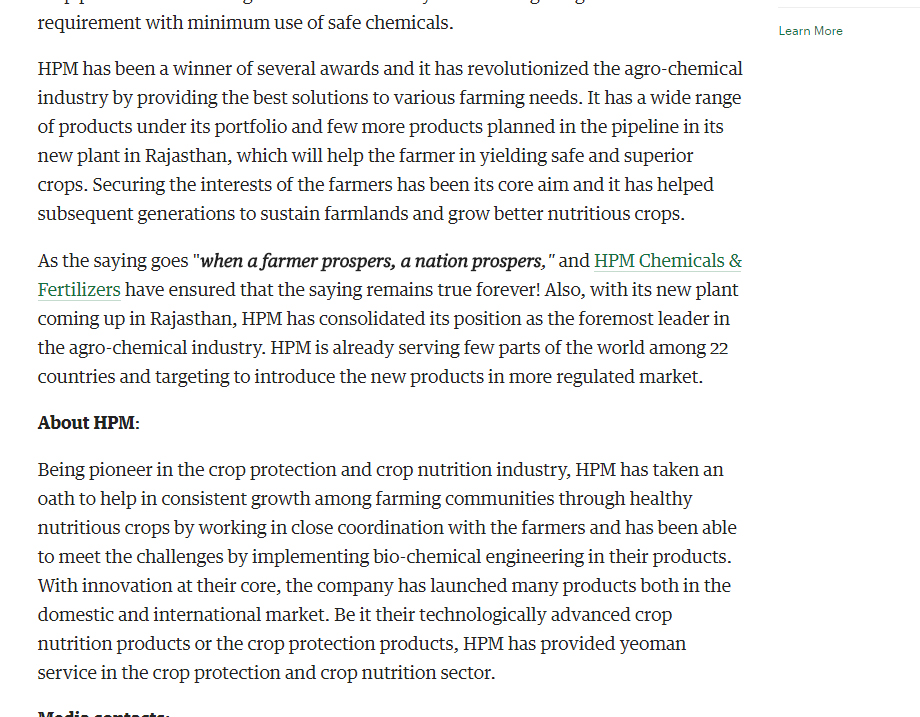
Task: Click the paragraph starting 'Being pioneer in the crop'
Action: click(387, 571)
